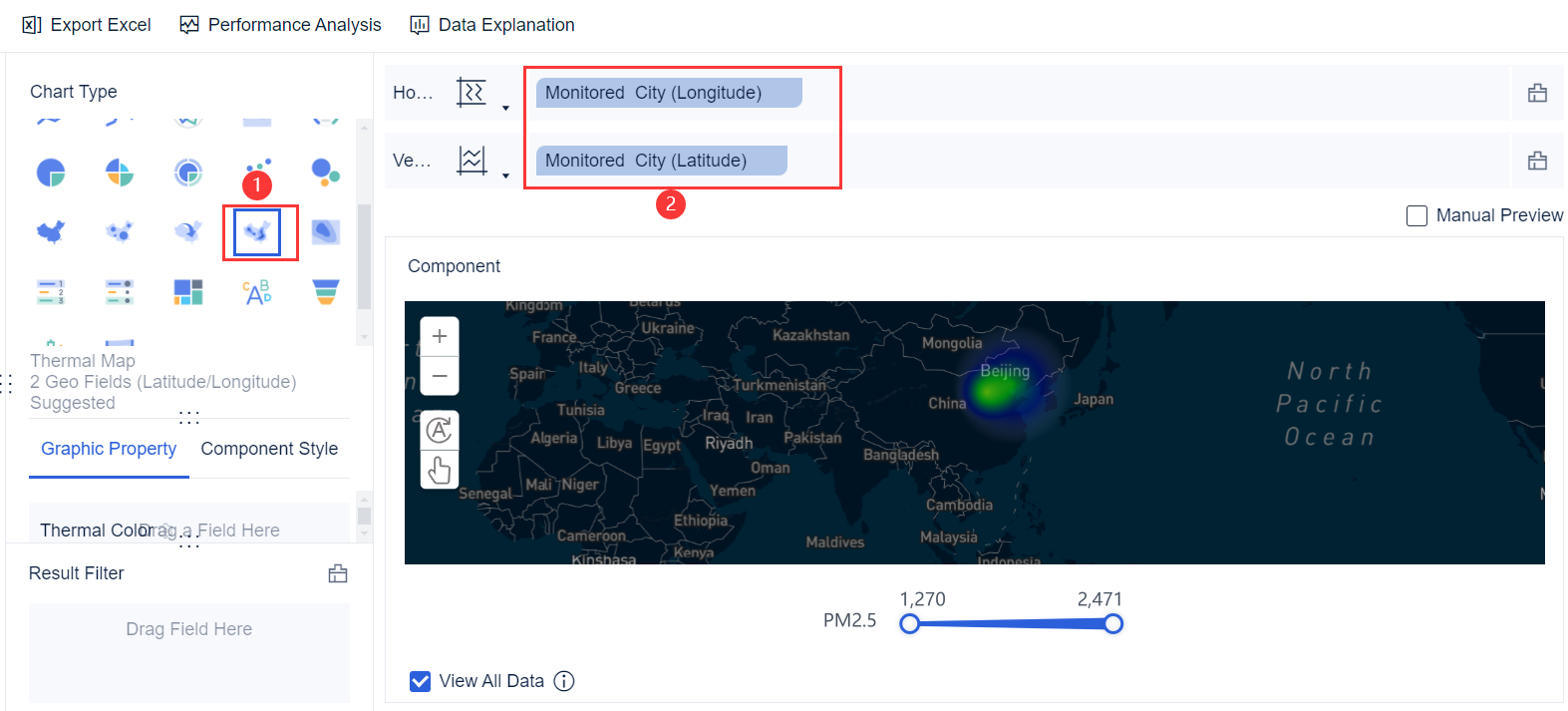Select the flow map chart icon
This screenshot has width=1568, height=711.
188,232
